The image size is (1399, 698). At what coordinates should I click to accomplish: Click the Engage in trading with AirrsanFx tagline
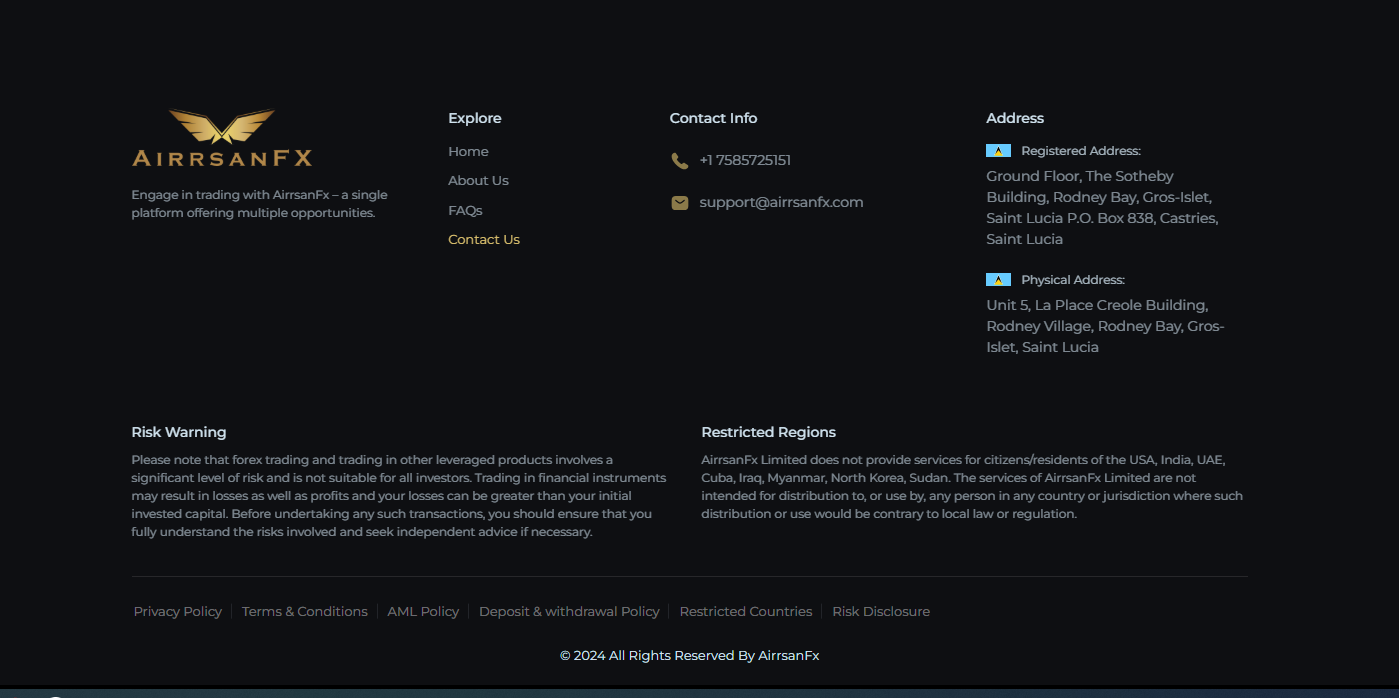tap(259, 204)
